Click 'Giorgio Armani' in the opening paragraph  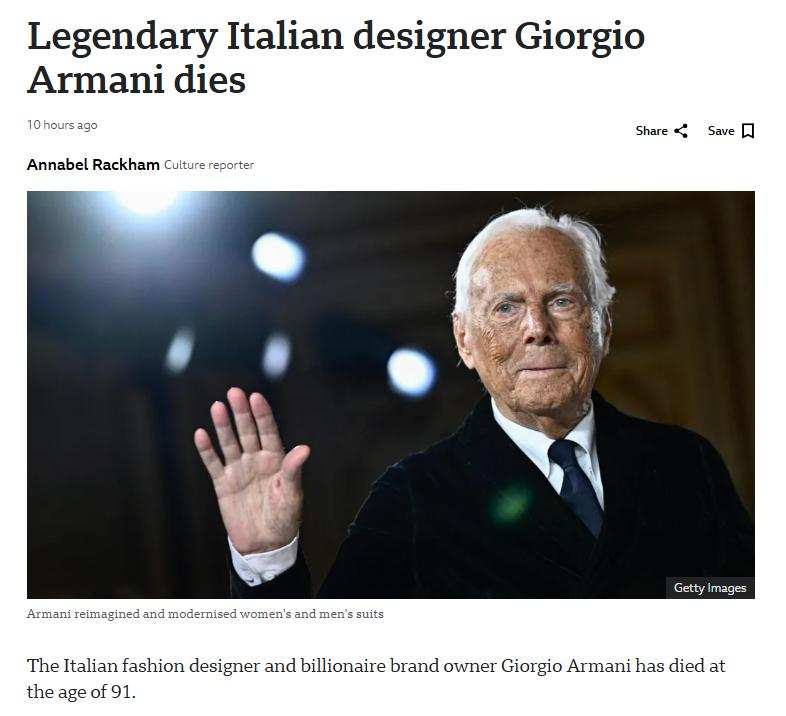[565, 666]
